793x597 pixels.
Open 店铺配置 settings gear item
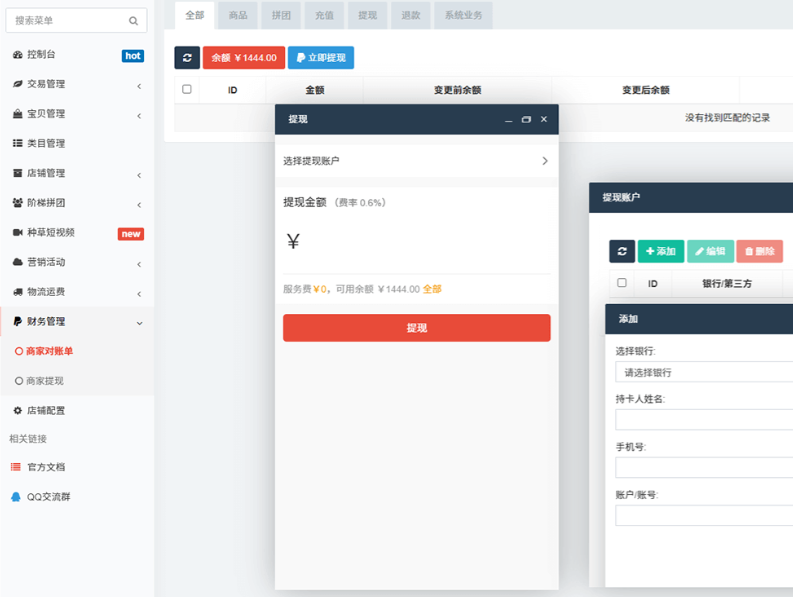coord(45,411)
